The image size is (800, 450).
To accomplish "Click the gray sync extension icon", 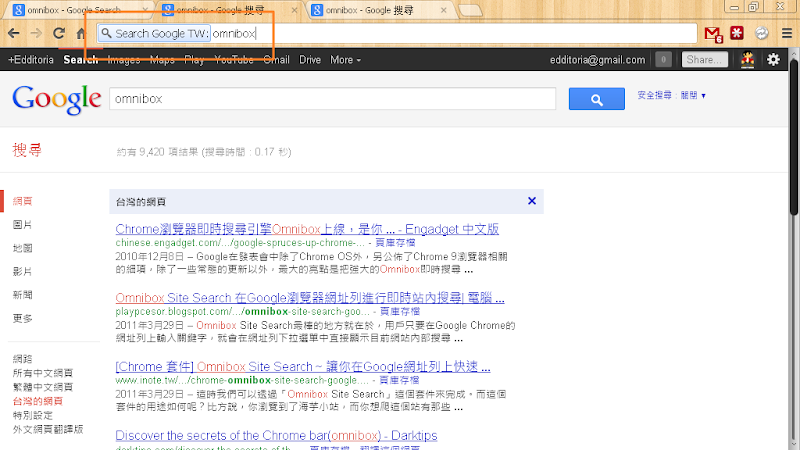I will tap(762, 33).
